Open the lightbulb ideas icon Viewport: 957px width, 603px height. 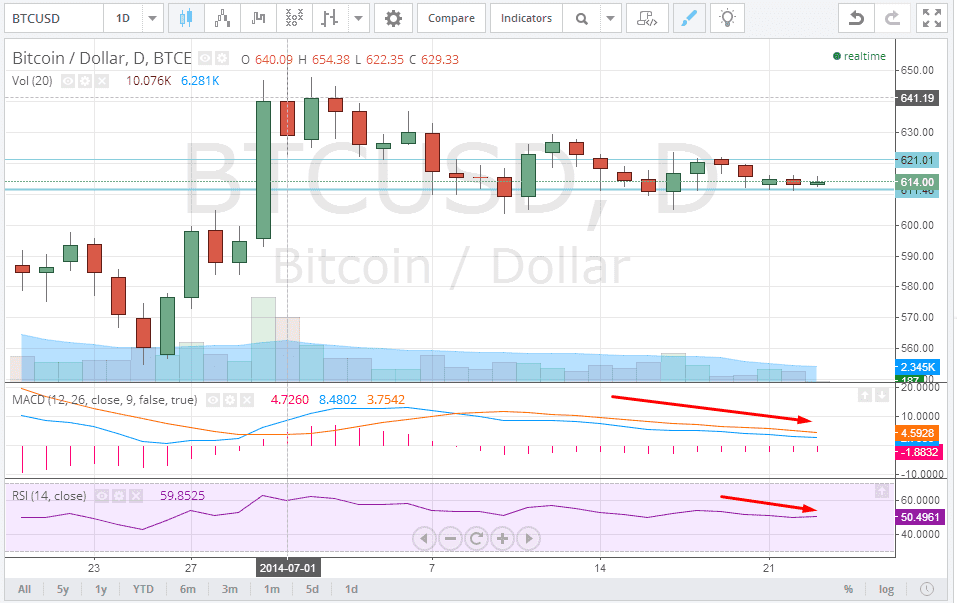coord(726,18)
